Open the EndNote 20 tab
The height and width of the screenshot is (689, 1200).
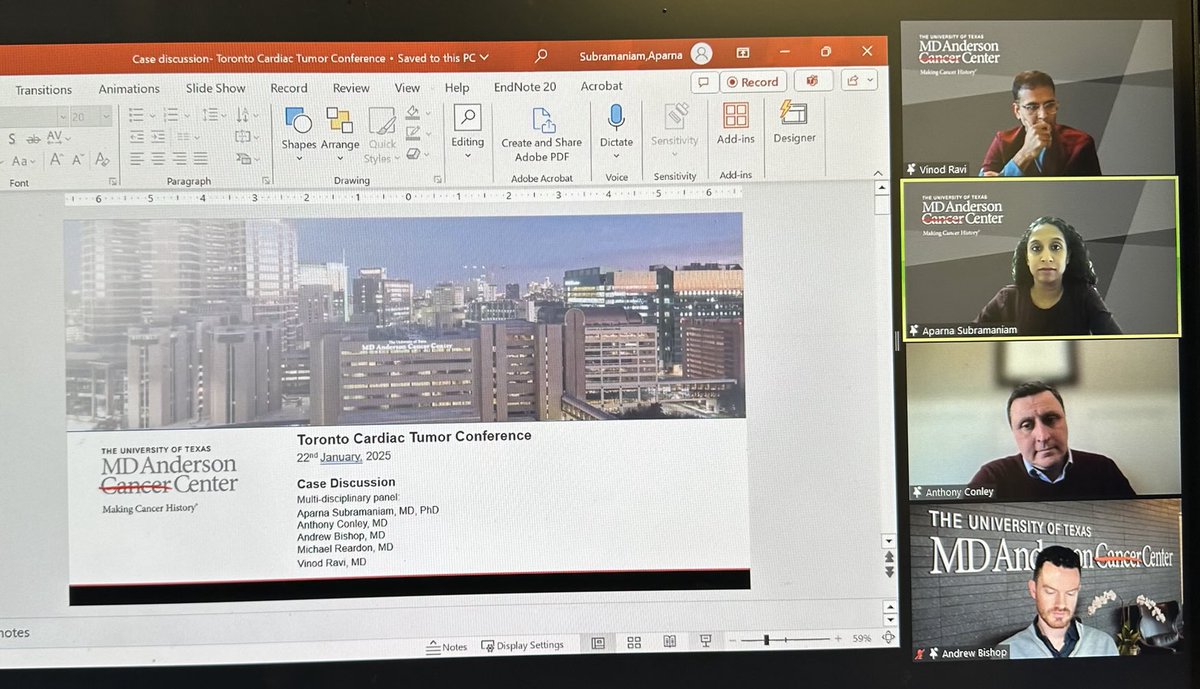pyautogui.click(x=525, y=87)
